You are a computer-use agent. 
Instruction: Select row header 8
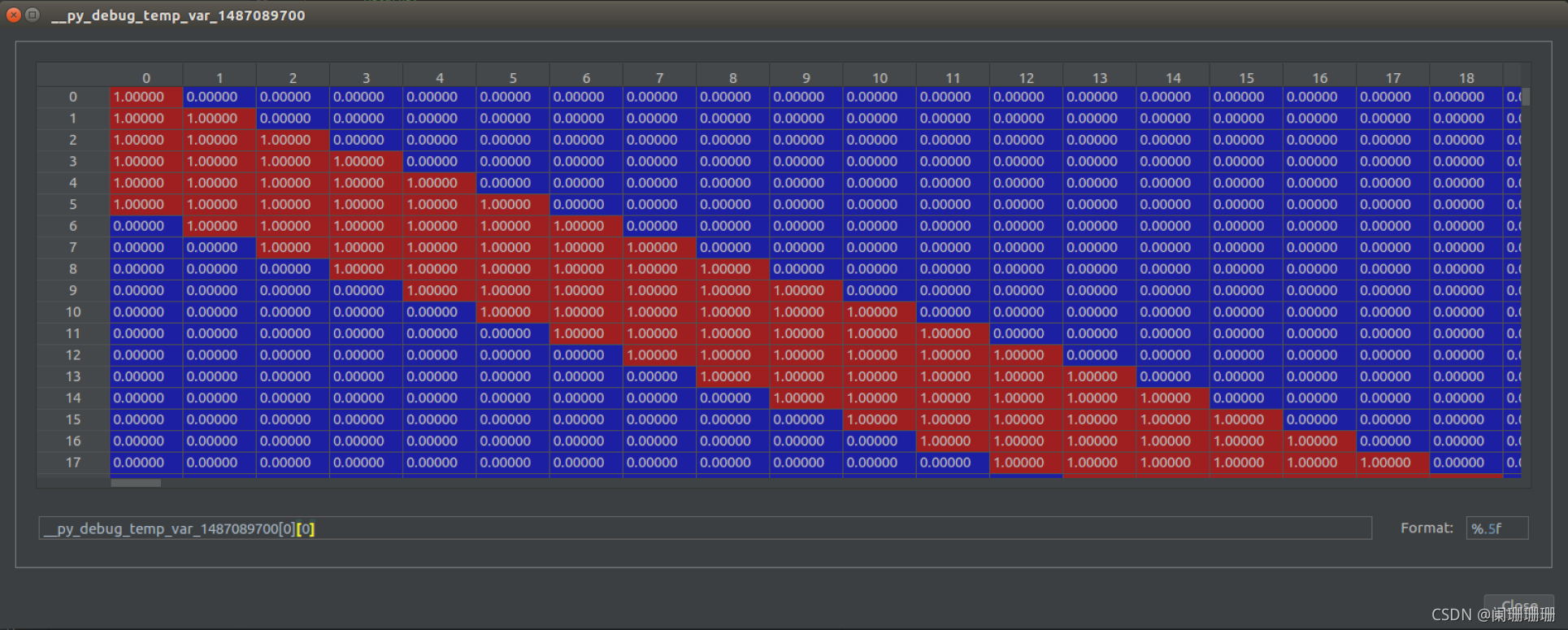point(73,269)
